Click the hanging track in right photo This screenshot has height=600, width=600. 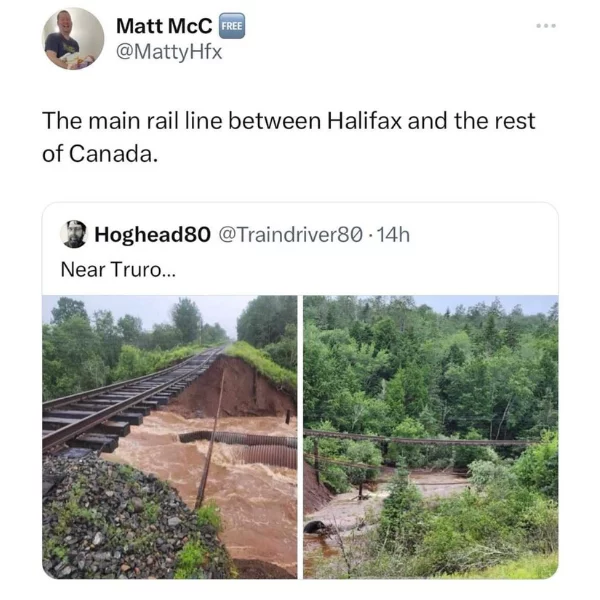[x=420, y=440]
